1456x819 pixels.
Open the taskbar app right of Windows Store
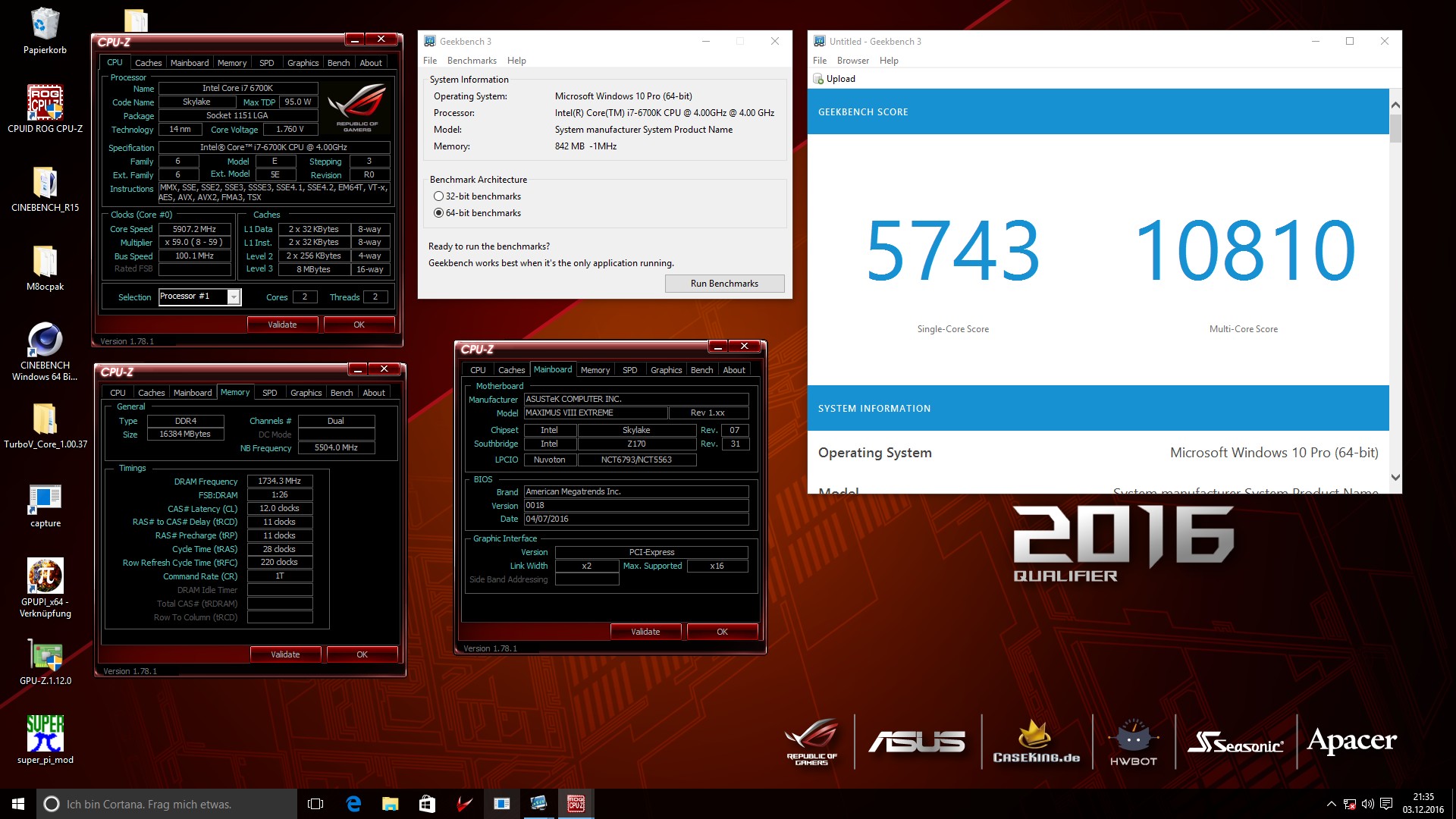pos(464,804)
